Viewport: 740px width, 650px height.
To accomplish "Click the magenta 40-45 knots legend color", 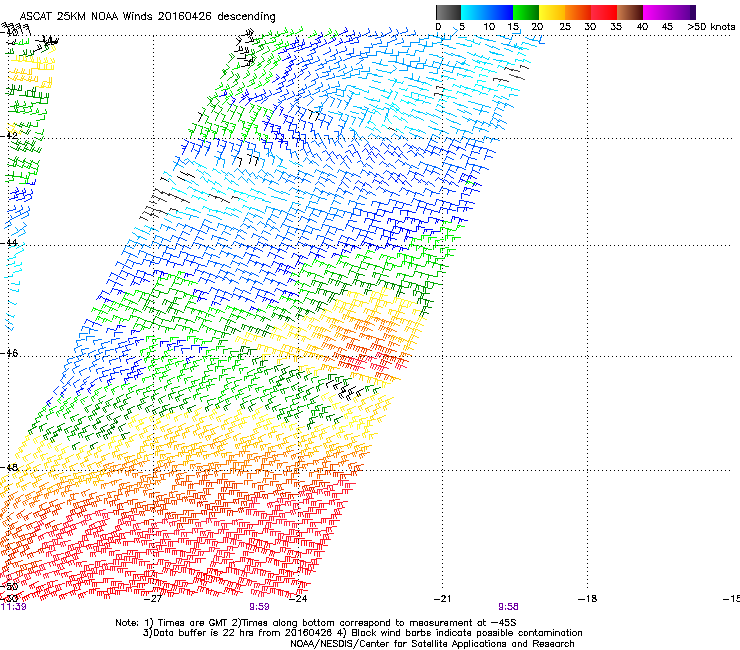I will coord(656,12).
